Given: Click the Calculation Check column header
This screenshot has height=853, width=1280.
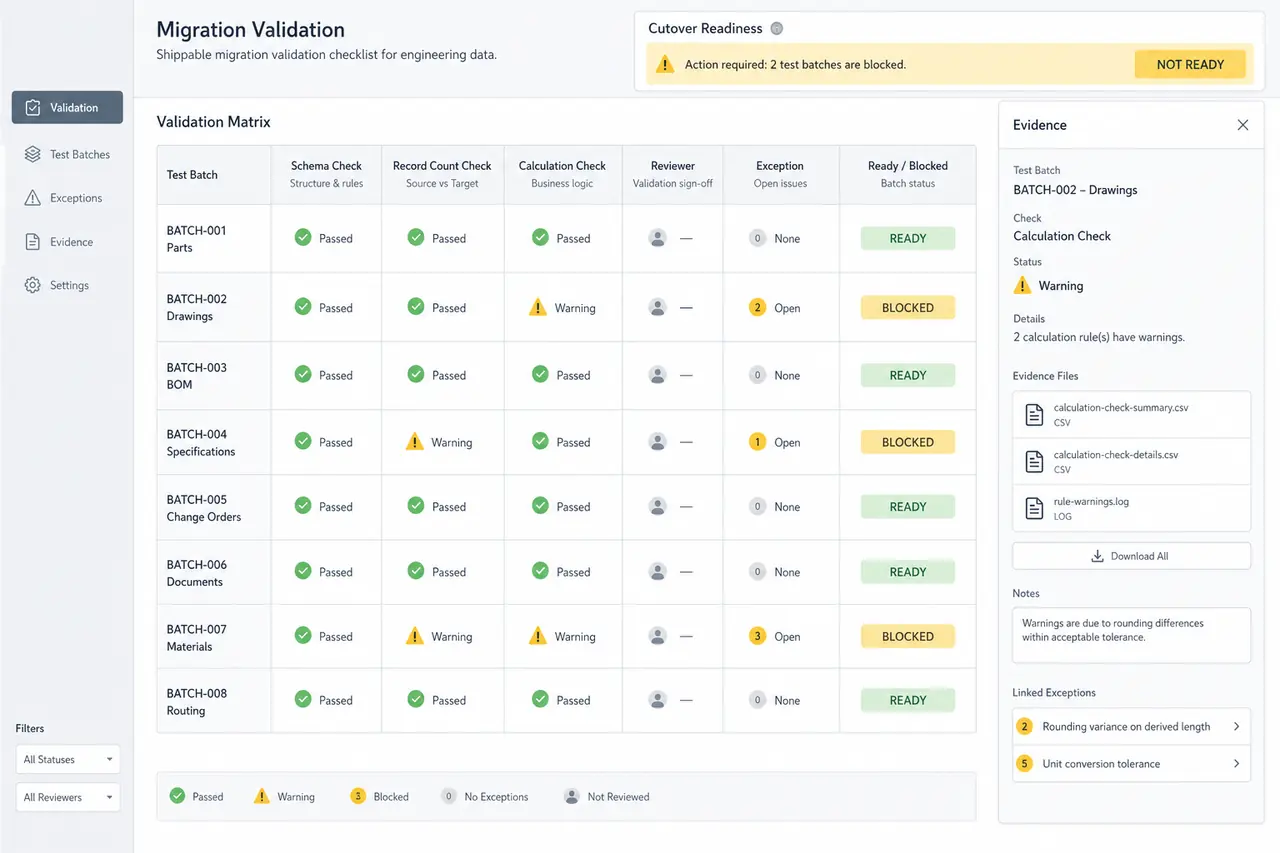Looking at the screenshot, I should [x=562, y=174].
